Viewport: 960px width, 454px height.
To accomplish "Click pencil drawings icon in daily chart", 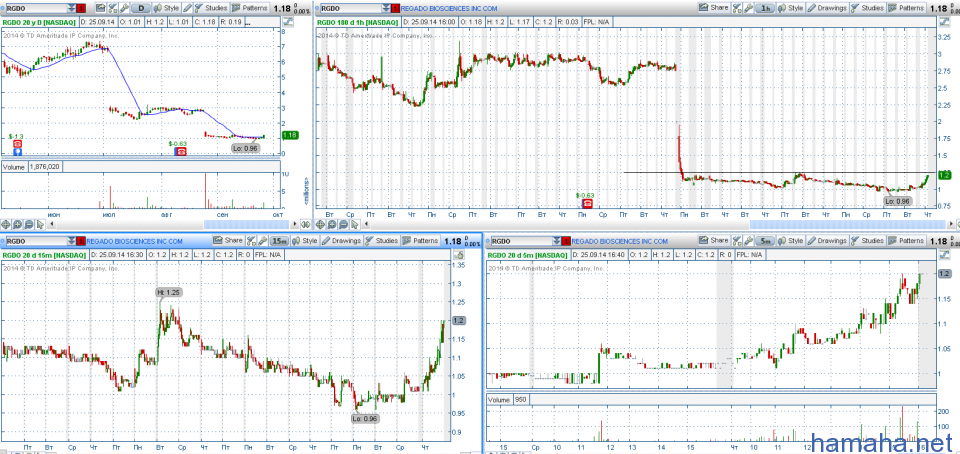I will point(187,8).
